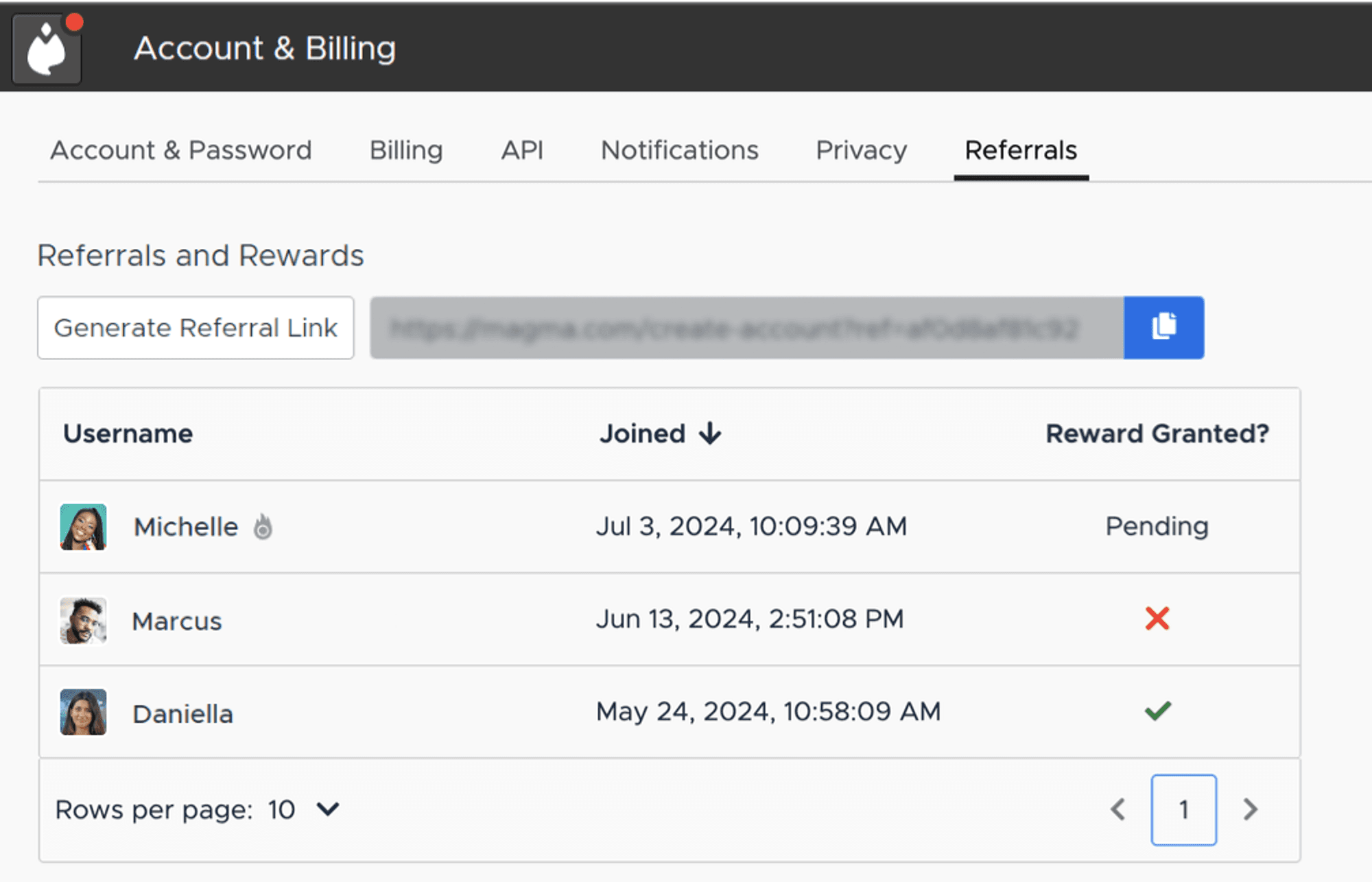Viewport: 1372px width, 882px height.
Task: Select the Notifications tab
Action: click(x=679, y=150)
